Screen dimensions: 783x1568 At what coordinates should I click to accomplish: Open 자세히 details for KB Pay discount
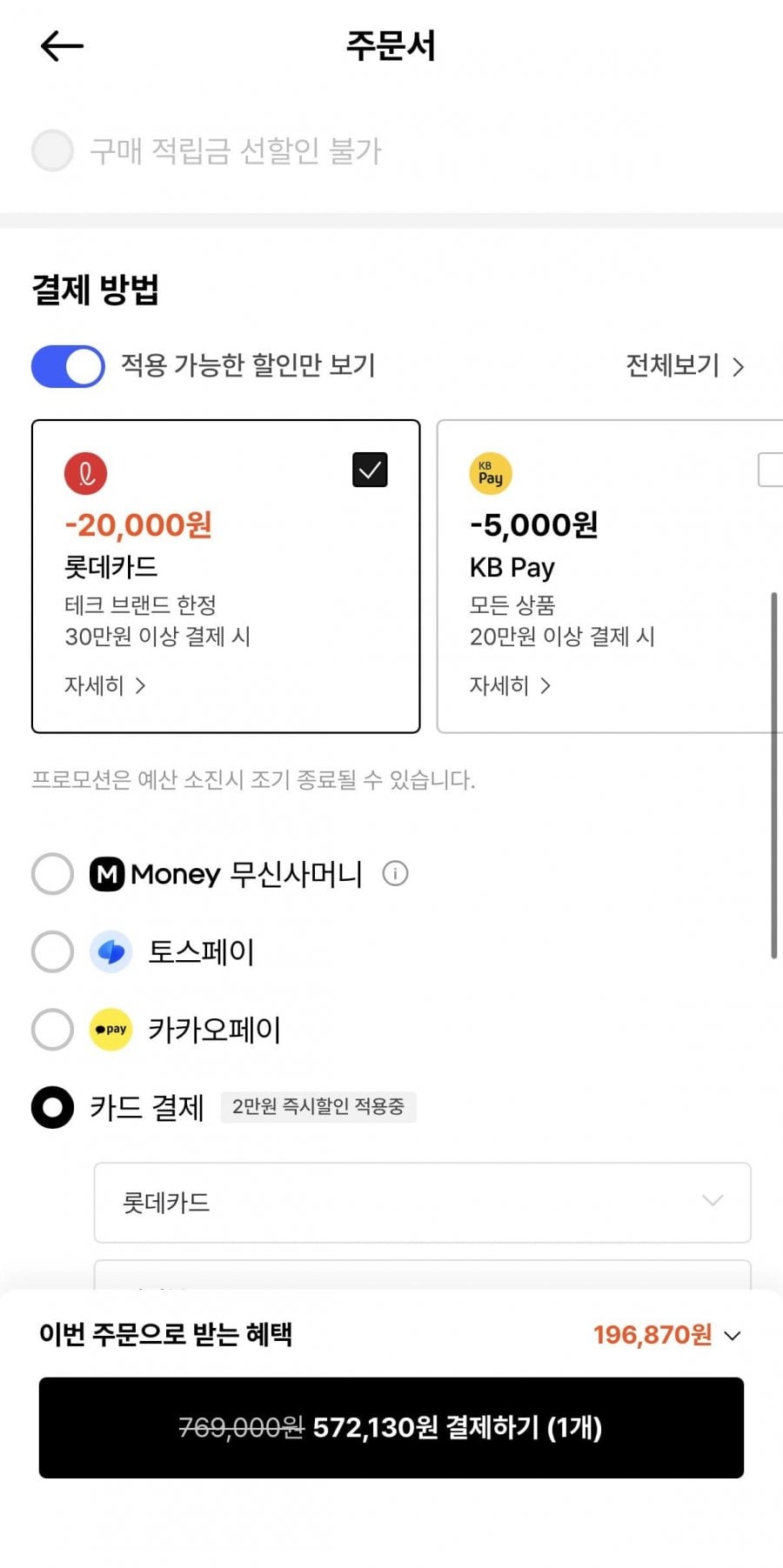pyautogui.click(x=510, y=686)
